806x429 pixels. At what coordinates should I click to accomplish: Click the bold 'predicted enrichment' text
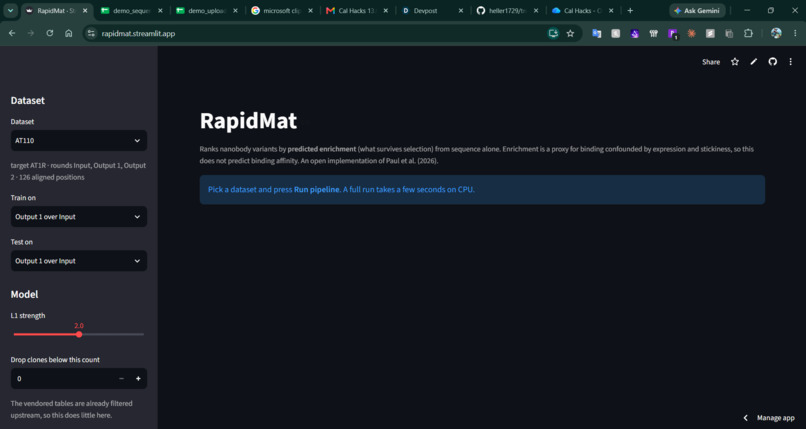[322, 149]
